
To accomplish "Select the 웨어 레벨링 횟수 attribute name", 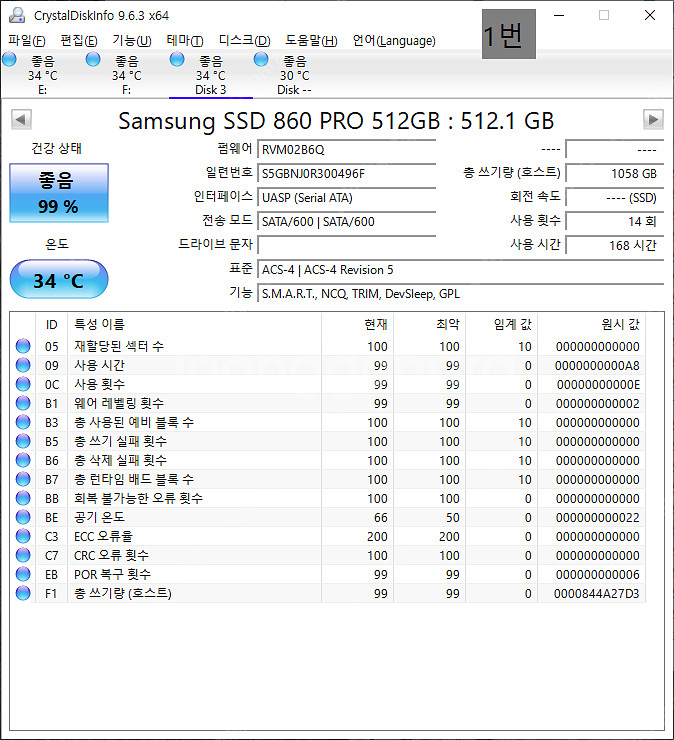I will pos(119,404).
